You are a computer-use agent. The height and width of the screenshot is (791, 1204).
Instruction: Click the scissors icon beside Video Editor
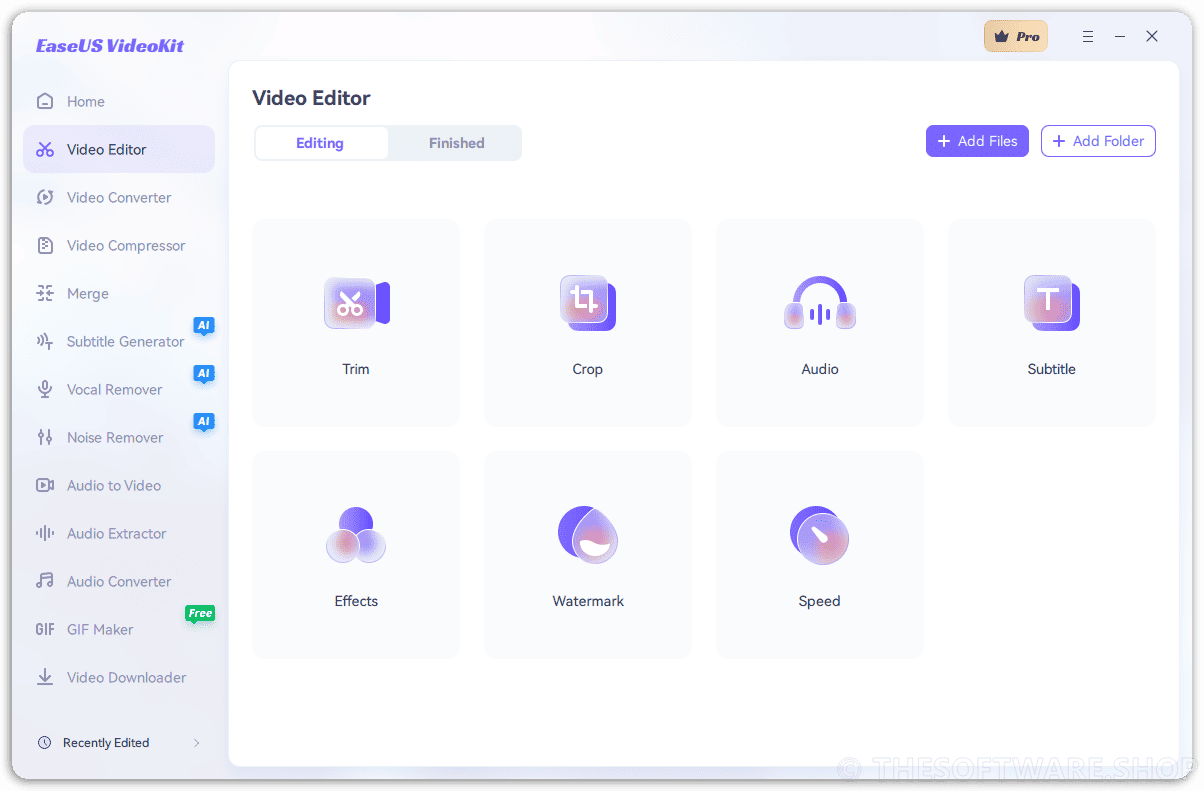[45, 149]
